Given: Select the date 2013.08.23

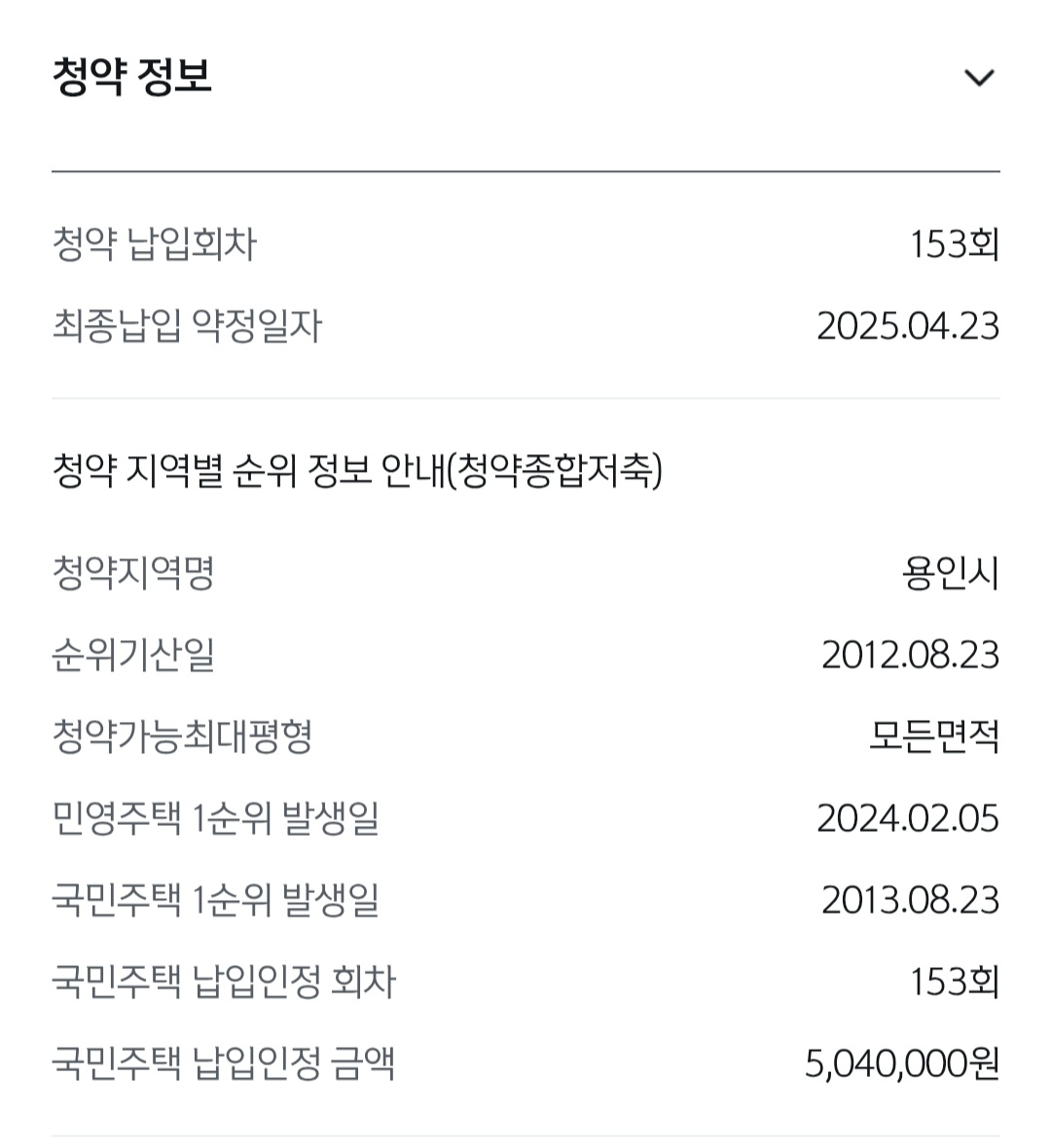Looking at the screenshot, I should pyautogui.click(x=910, y=901).
